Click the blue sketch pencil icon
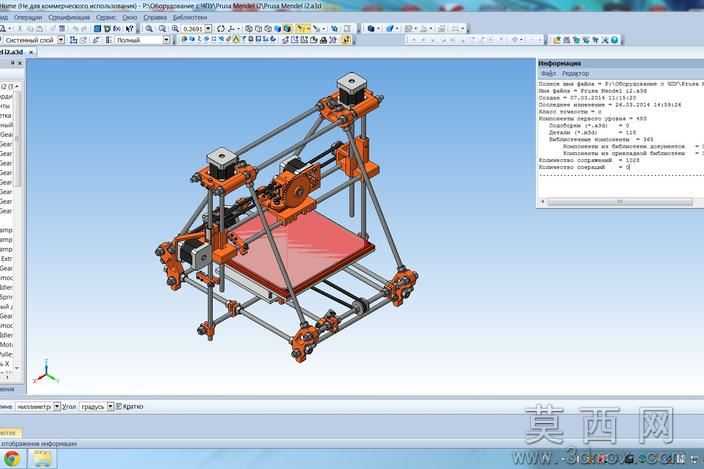The width and height of the screenshot is (704, 469). tap(389, 29)
